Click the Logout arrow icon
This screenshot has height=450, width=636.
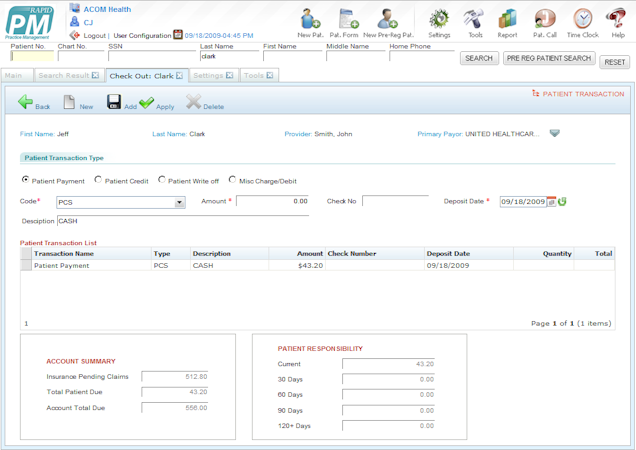[74, 35]
